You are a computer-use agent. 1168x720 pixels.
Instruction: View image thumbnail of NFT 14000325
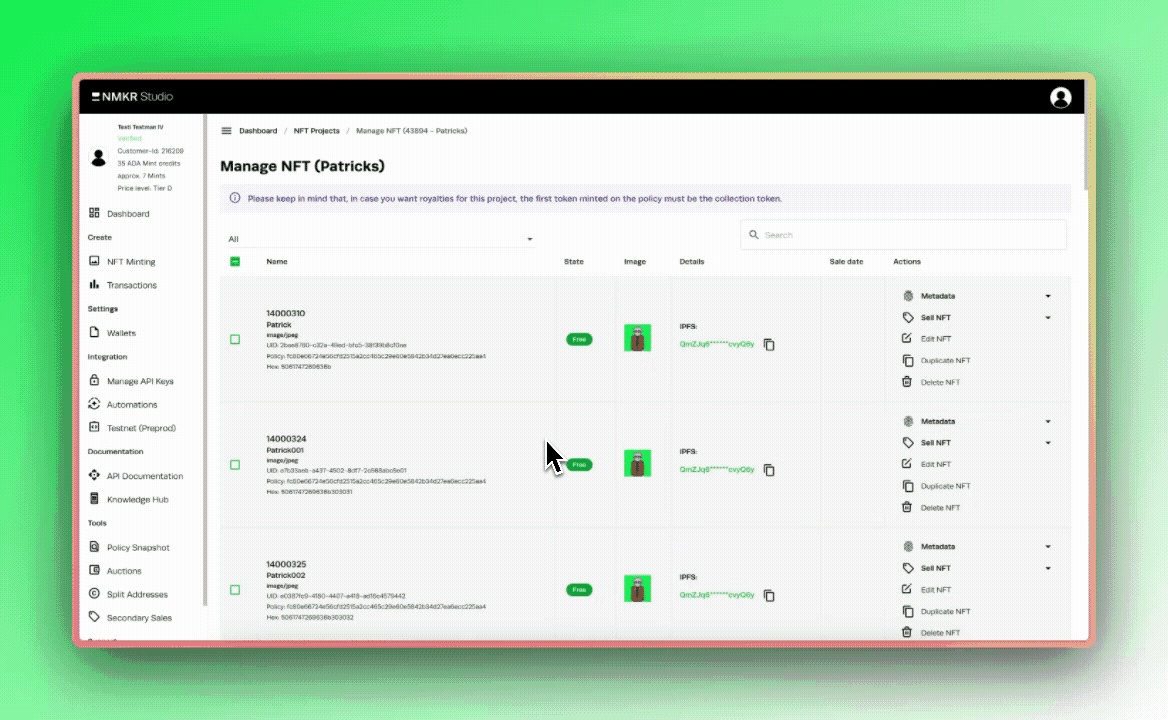coord(637,588)
